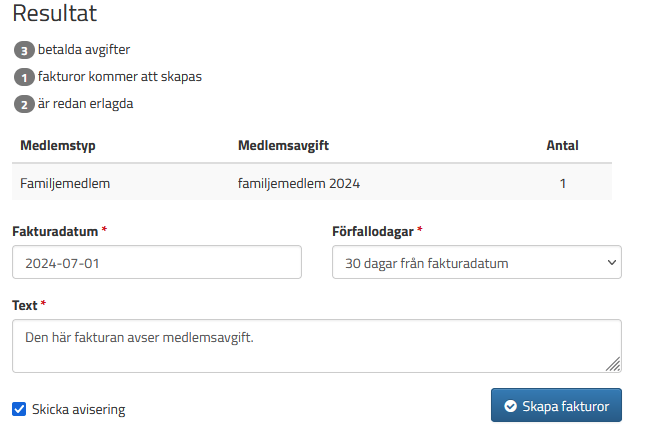Viewport: 651px width, 434px height.
Task: Uncheck the Skicka avisering checkbox
Action: (x=19, y=409)
